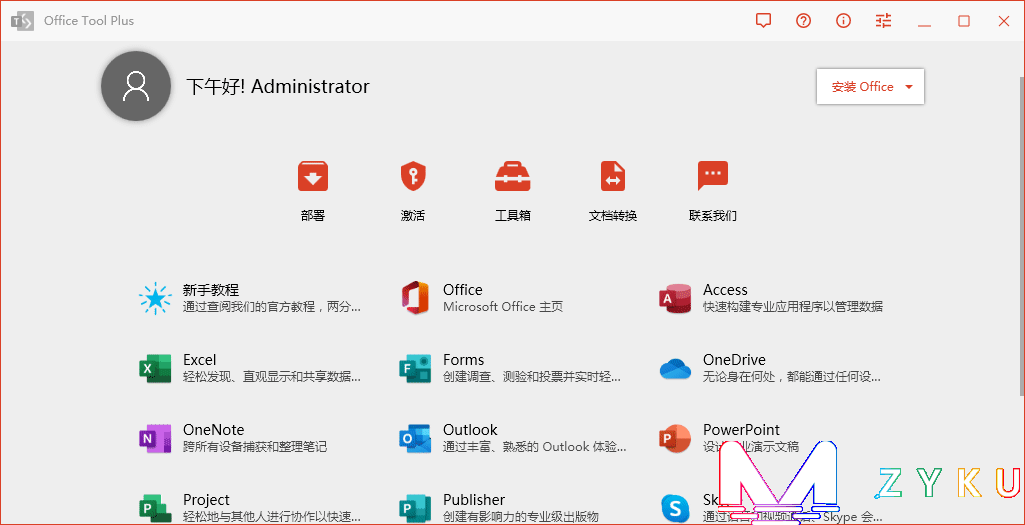Click the 激活 label
Screen dimensions: 1025x525
[x=413, y=216]
